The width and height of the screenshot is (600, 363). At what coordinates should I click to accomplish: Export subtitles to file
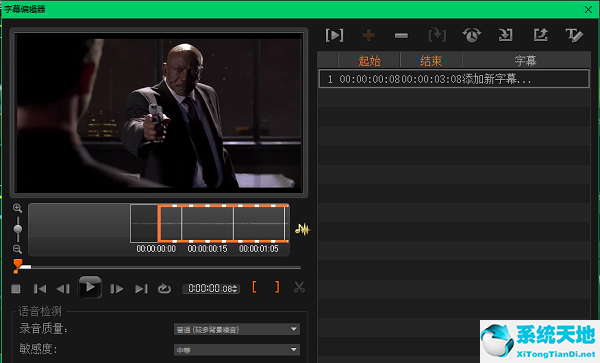[540, 35]
